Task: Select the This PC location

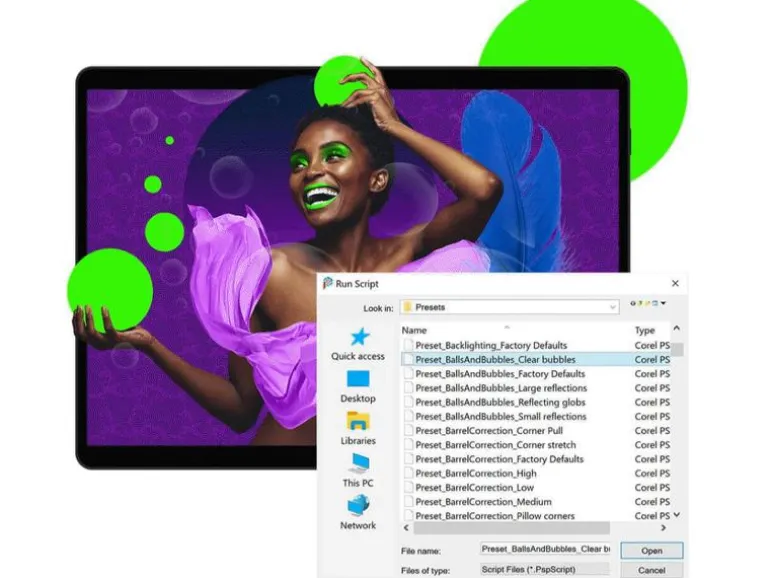Action: click(x=358, y=470)
